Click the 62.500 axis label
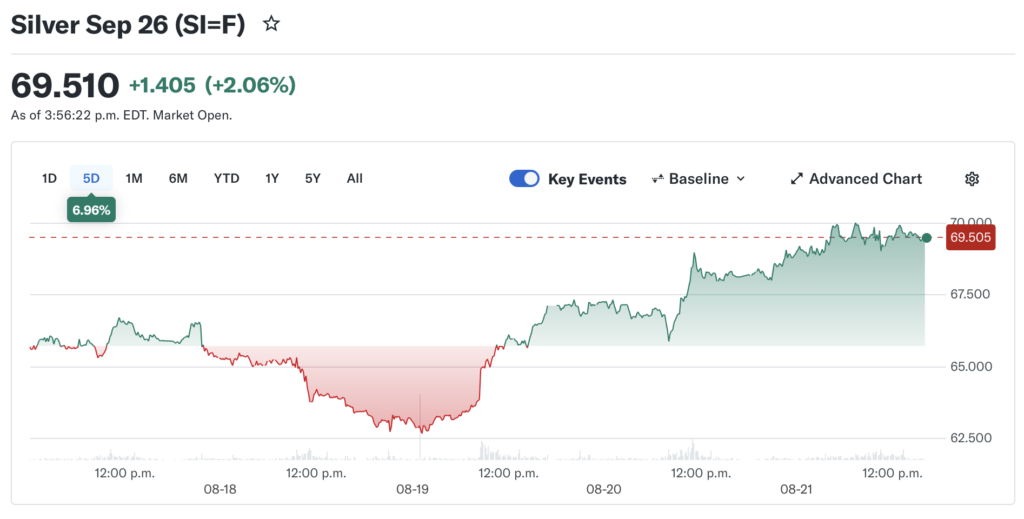The height and width of the screenshot is (519, 1024). (x=970, y=438)
